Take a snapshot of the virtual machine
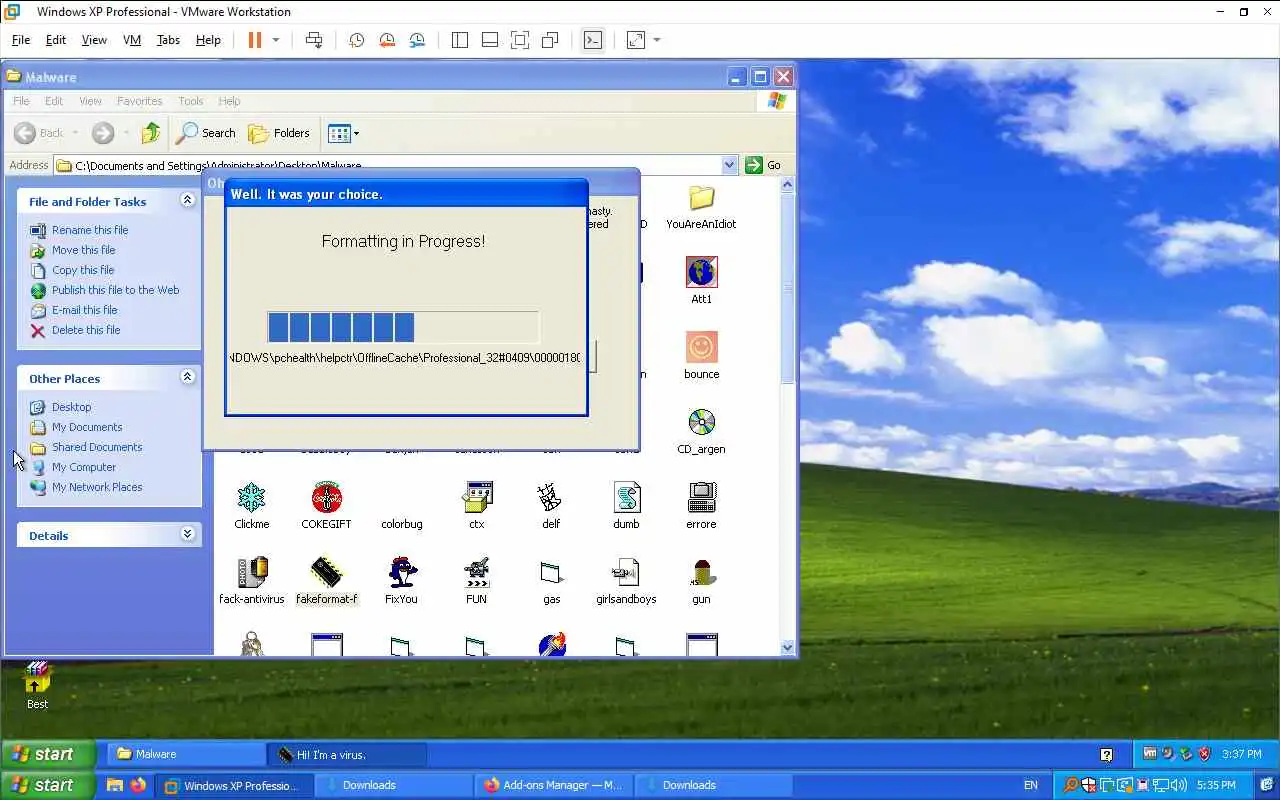Image resolution: width=1280 pixels, height=800 pixels. pyautogui.click(x=356, y=40)
